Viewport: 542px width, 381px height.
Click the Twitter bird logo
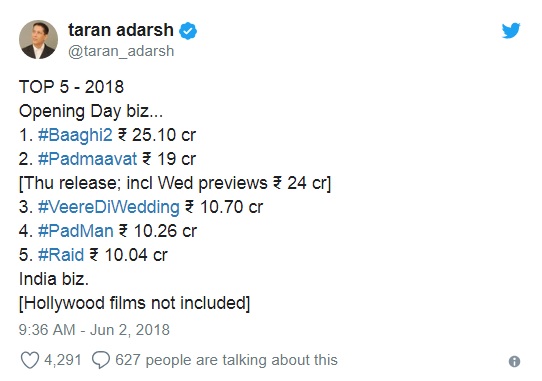(x=511, y=31)
